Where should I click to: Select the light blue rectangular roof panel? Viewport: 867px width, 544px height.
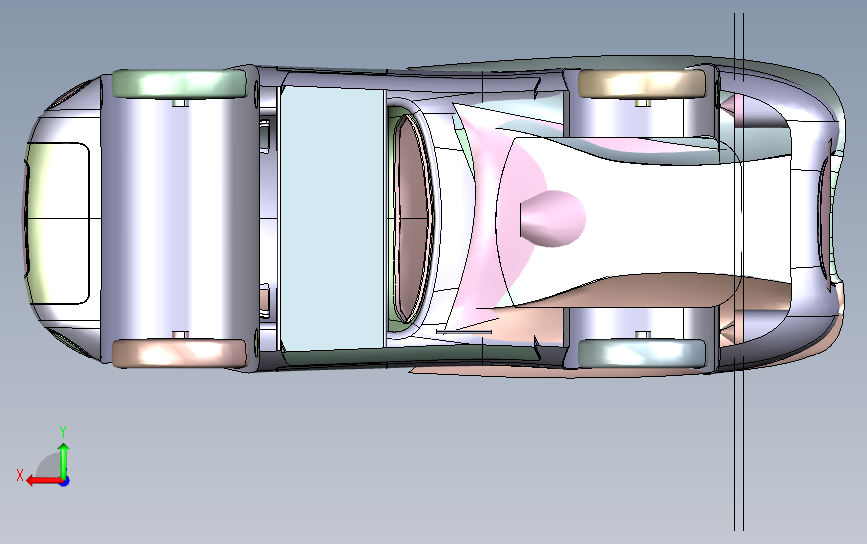pos(332,218)
